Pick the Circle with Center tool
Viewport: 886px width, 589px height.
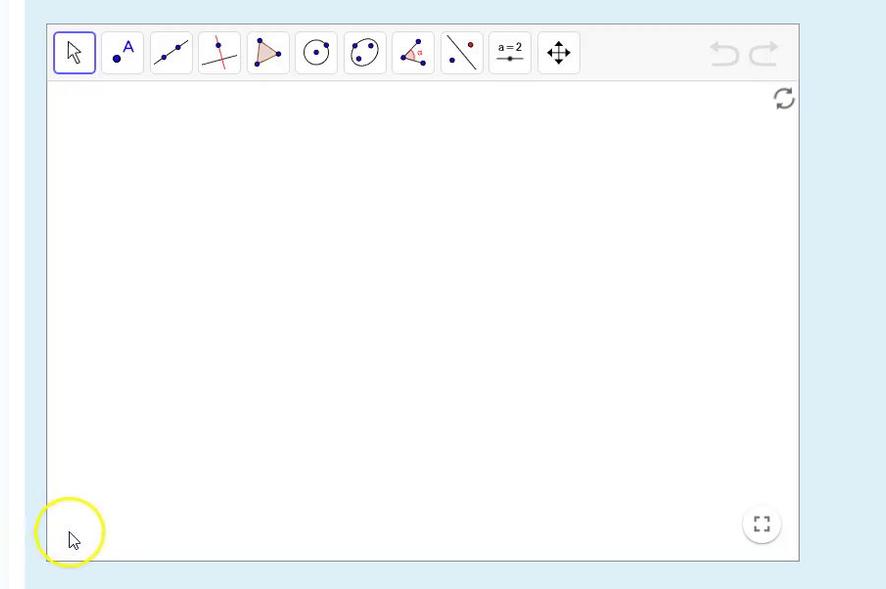coord(316,53)
